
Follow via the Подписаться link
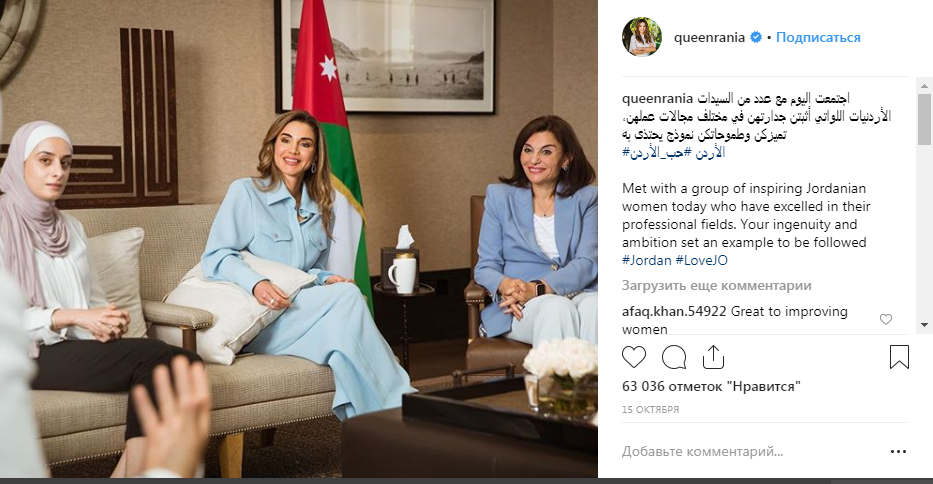818,37
